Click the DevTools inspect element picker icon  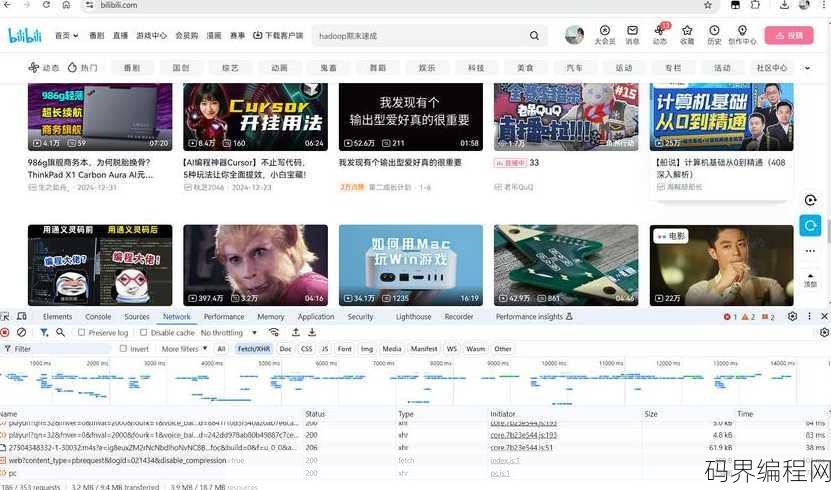[x=5, y=316]
